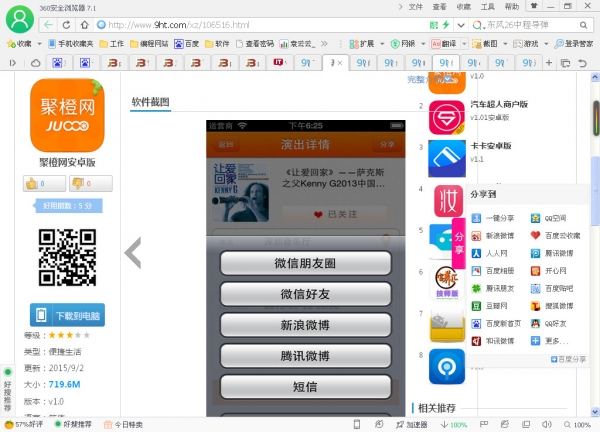Open the 收藏 menu in title bar
This screenshot has width=600, height=432.
[x=463, y=7]
